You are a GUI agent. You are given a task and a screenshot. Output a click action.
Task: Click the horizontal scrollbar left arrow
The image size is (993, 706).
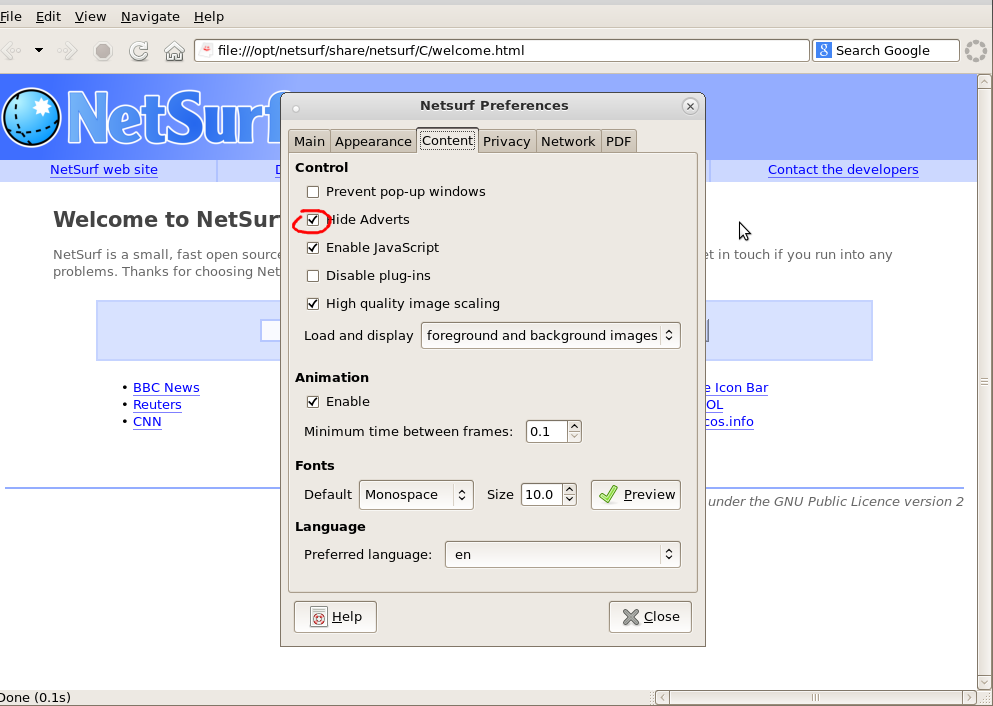pyautogui.click(x=662, y=698)
